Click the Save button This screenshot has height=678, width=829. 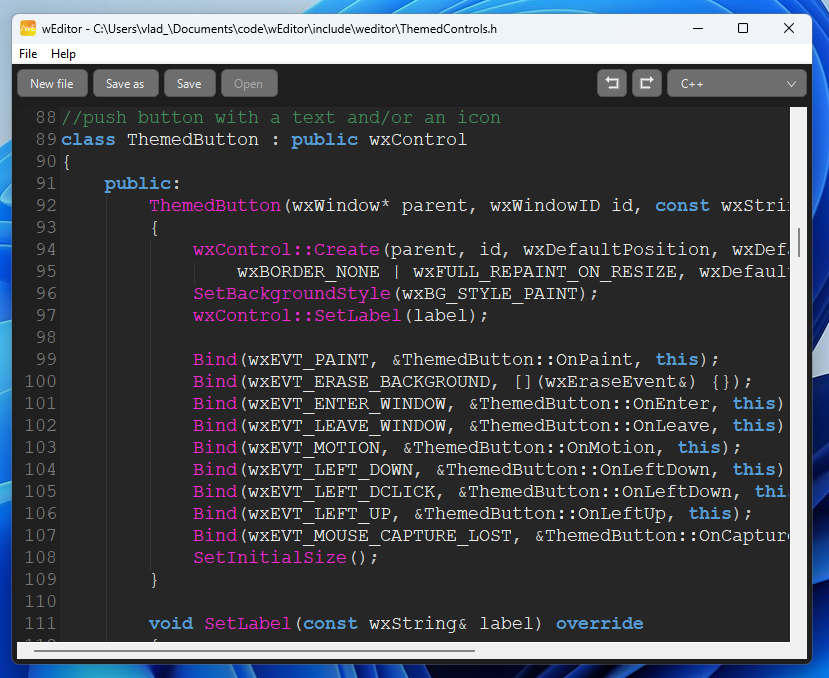pyautogui.click(x=189, y=83)
